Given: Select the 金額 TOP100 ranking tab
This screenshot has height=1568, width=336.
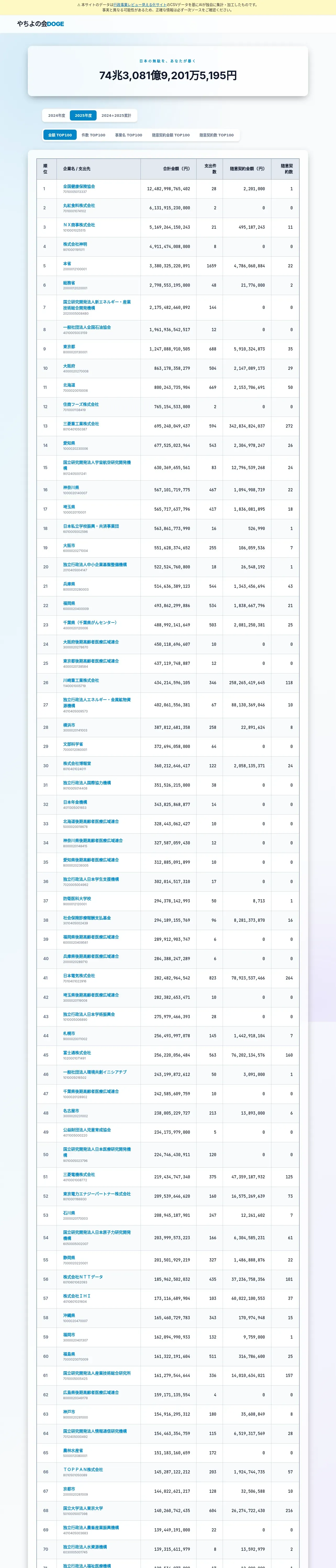Looking at the screenshot, I should (60, 135).
